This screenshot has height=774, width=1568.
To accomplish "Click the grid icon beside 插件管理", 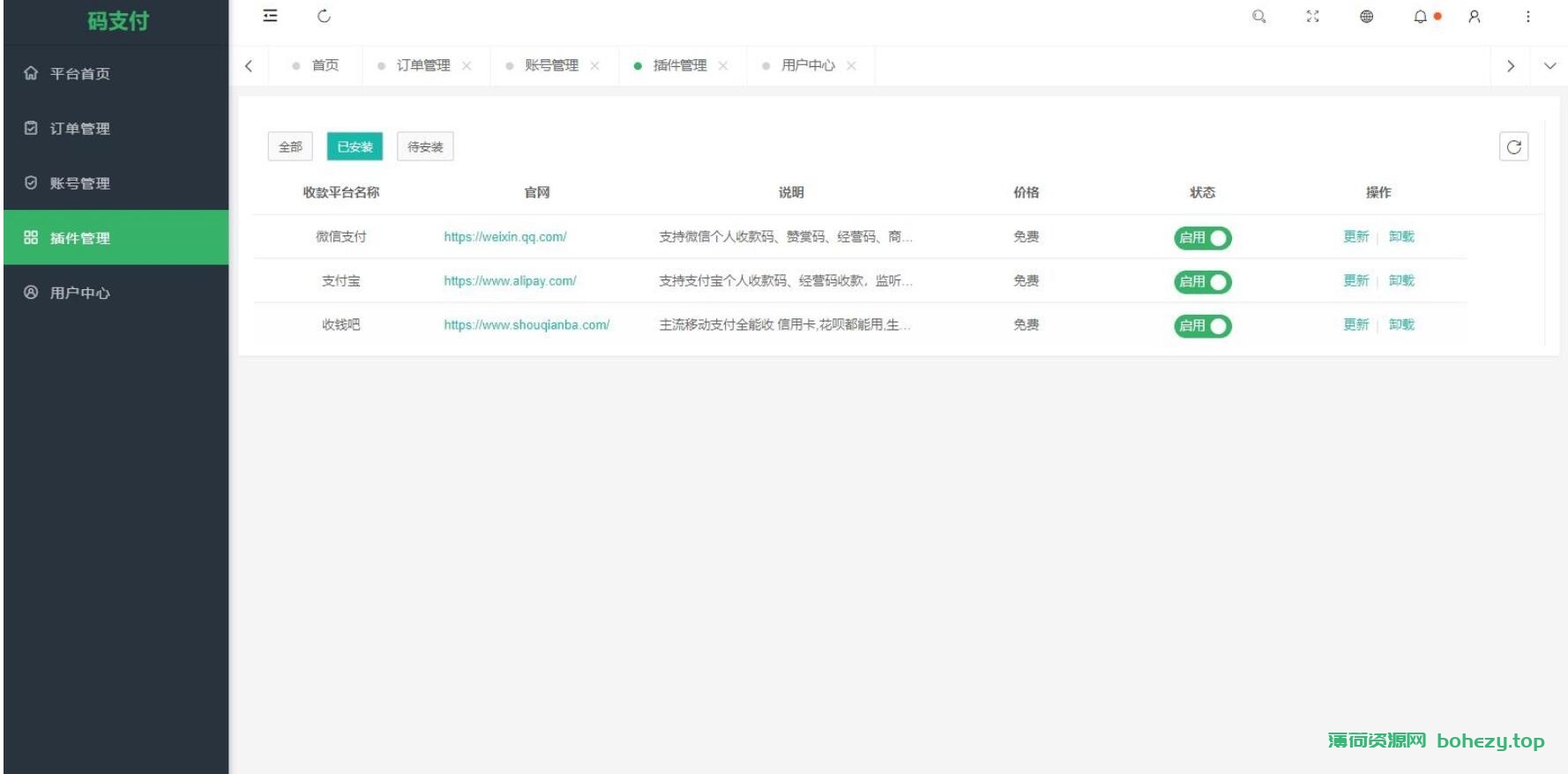I will (31, 237).
